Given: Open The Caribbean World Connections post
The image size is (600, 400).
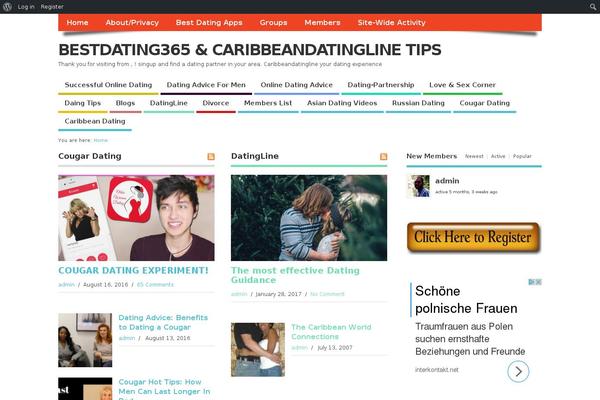Looking at the screenshot, I should pyautogui.click(x=331, y=332).
